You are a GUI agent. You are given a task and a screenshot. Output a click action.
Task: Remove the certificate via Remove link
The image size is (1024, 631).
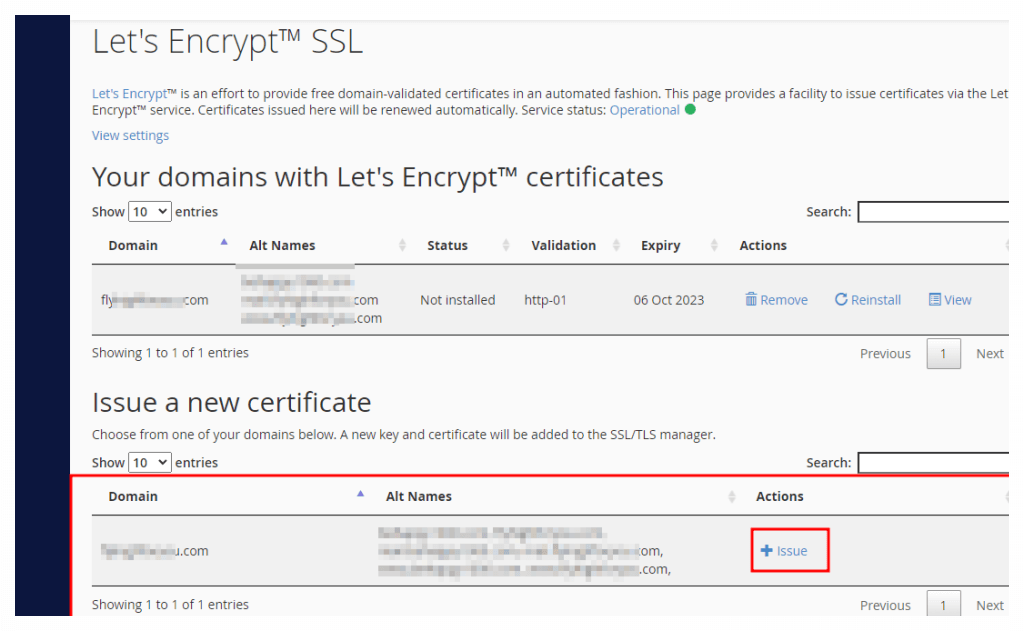coord(776,300)
